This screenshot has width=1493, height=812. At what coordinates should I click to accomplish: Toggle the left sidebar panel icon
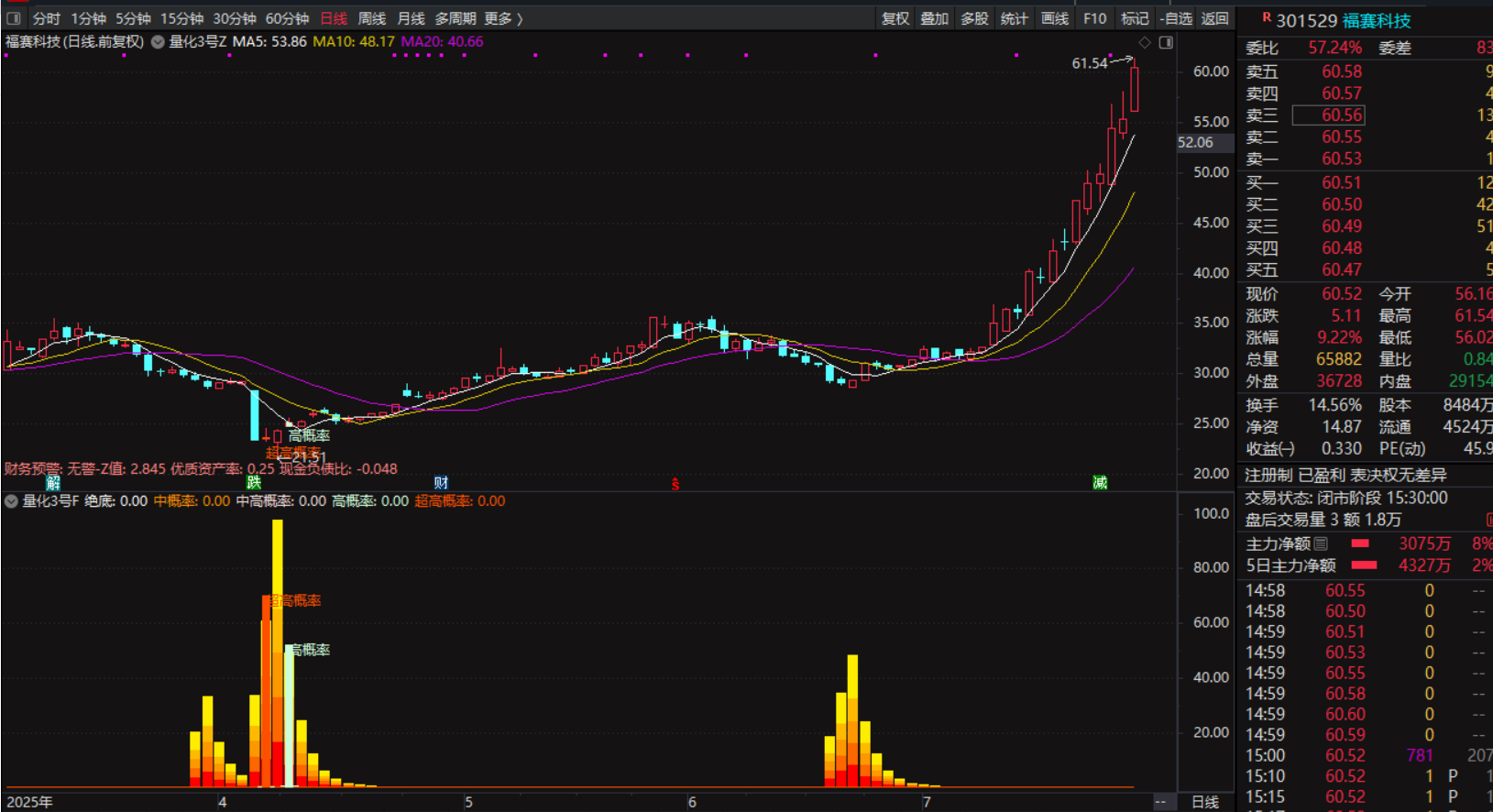pos(14,18)
